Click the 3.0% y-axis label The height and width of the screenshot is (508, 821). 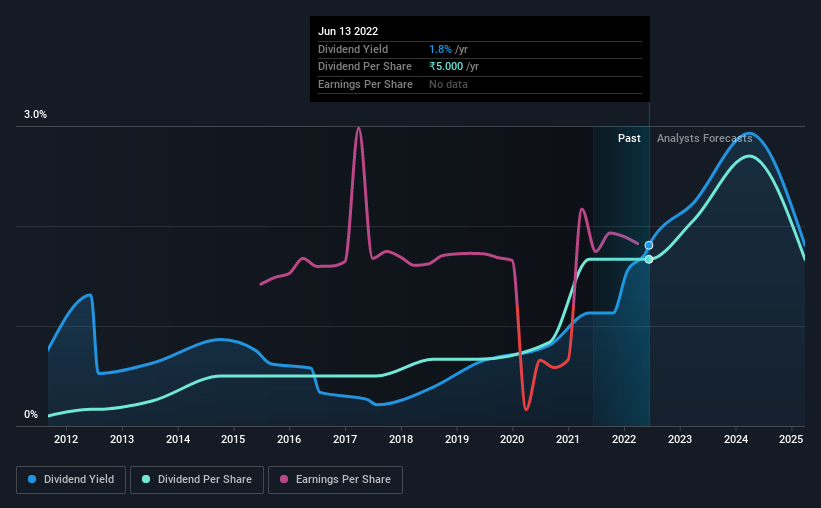(x=35, y=114)
